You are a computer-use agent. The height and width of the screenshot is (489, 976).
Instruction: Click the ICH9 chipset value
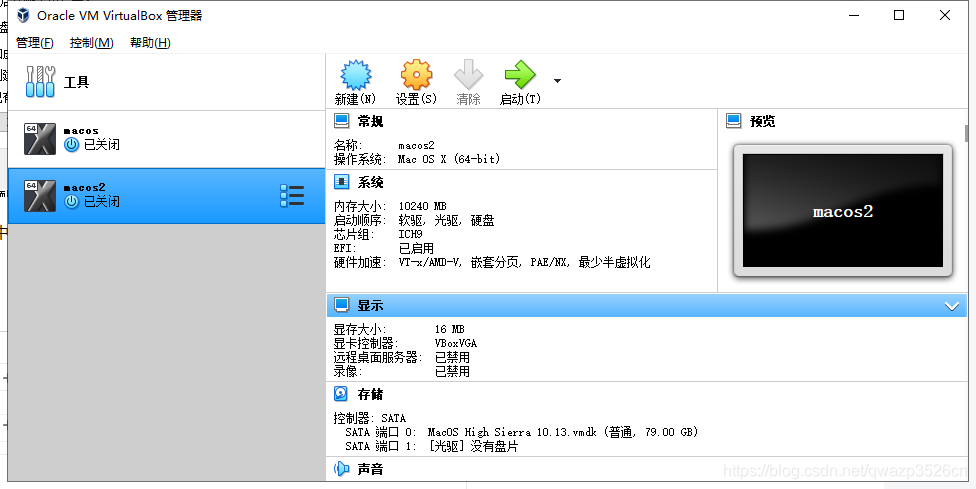410,235
